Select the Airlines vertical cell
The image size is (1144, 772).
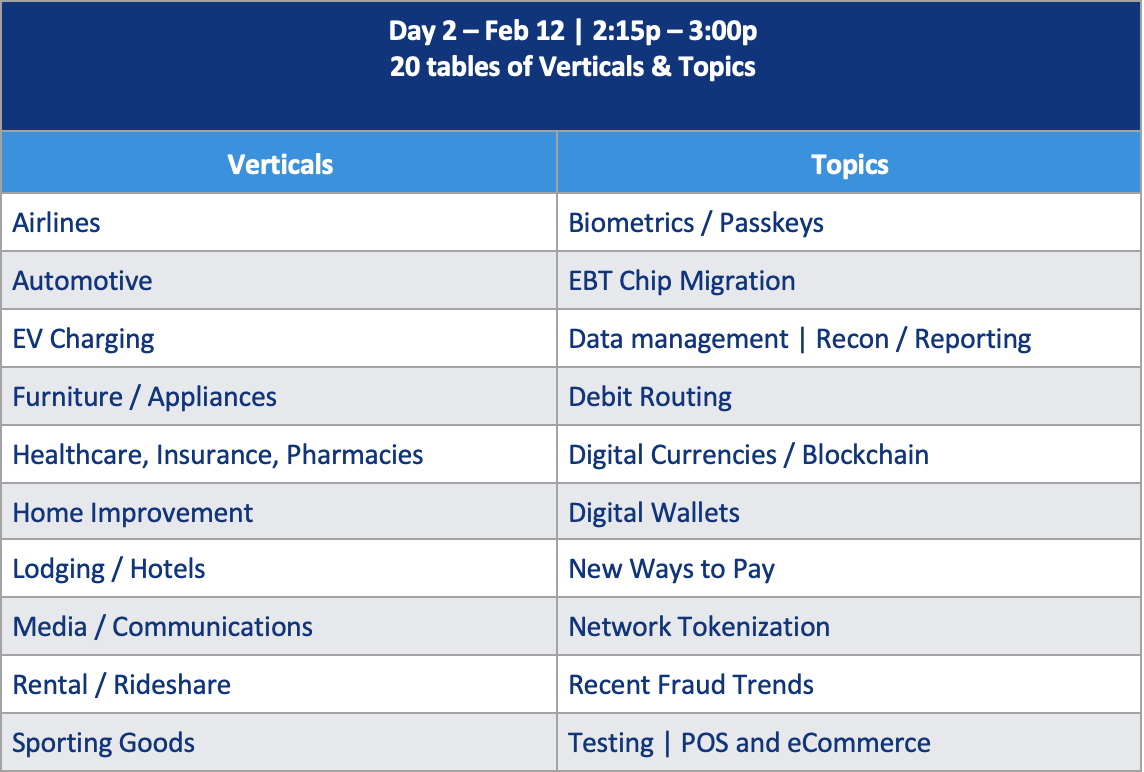coord(279,223)
